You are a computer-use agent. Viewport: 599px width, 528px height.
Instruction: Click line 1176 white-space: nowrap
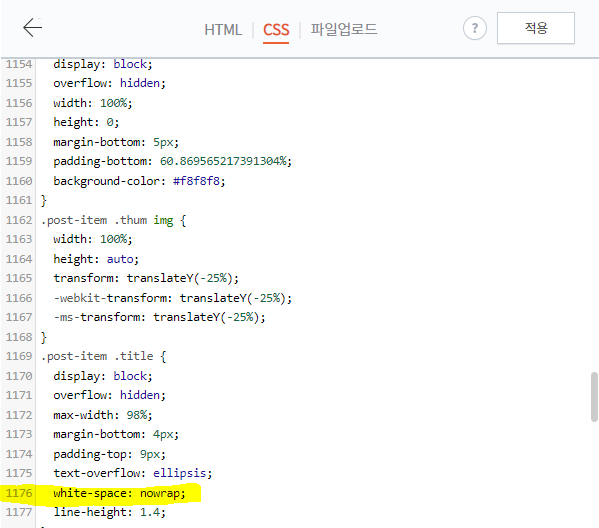pyautogui.click(x=120, y=493)
